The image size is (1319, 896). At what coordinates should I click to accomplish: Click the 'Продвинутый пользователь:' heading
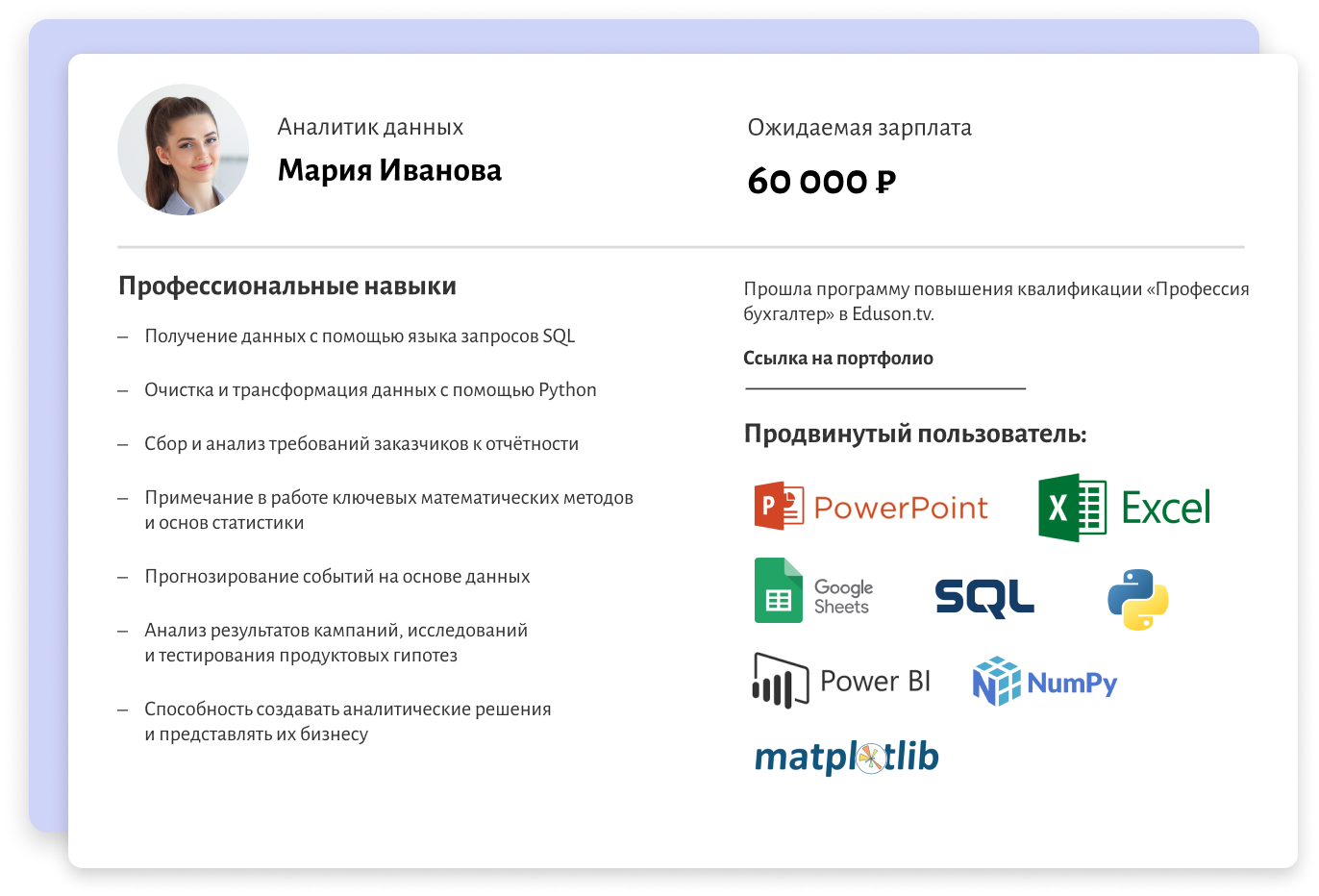tap(915, 434)
